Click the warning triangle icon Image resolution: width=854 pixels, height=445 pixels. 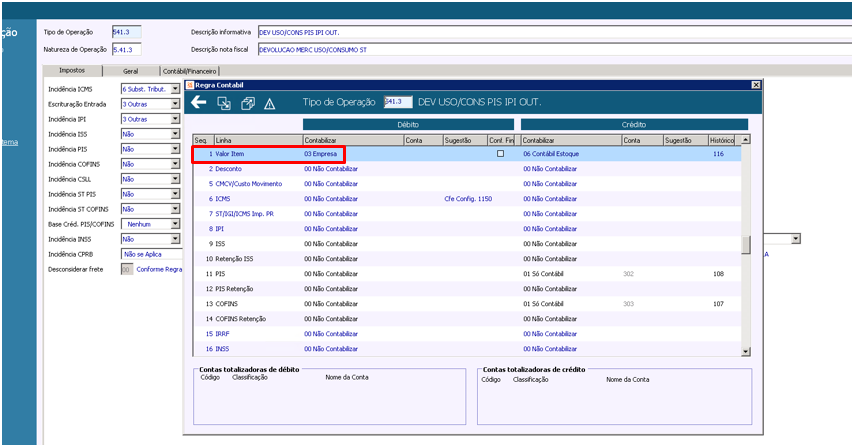click(x=269, y=103)
